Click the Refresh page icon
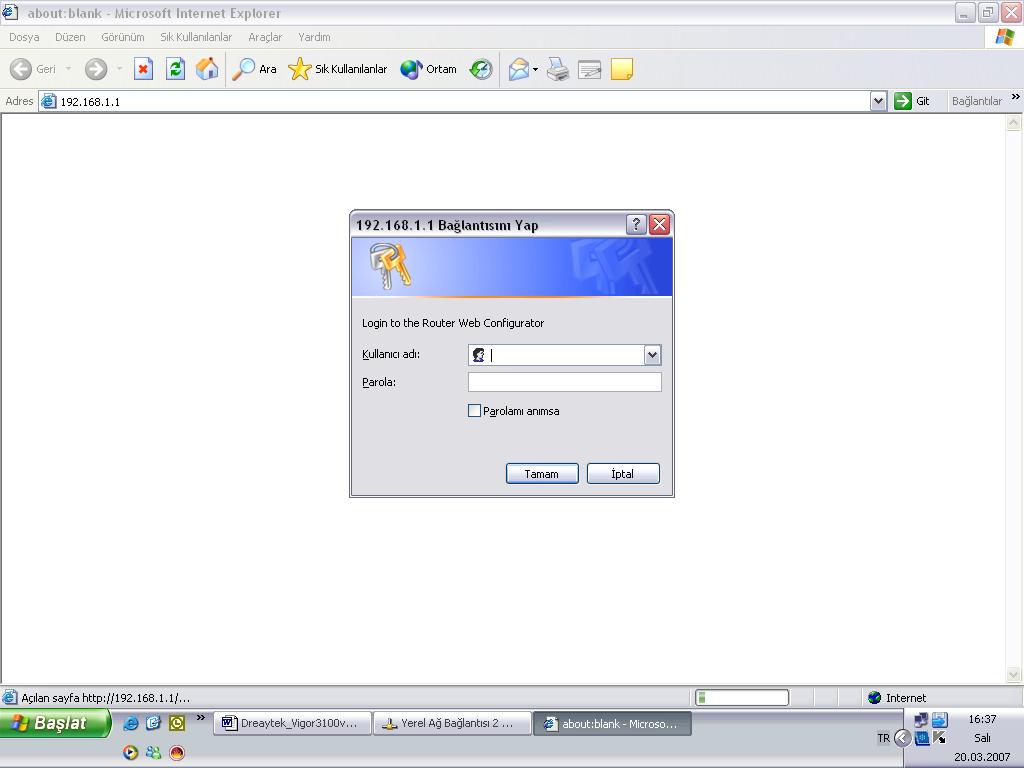Viewport: 1024px width, 768px height. click(x=175, y=69)
